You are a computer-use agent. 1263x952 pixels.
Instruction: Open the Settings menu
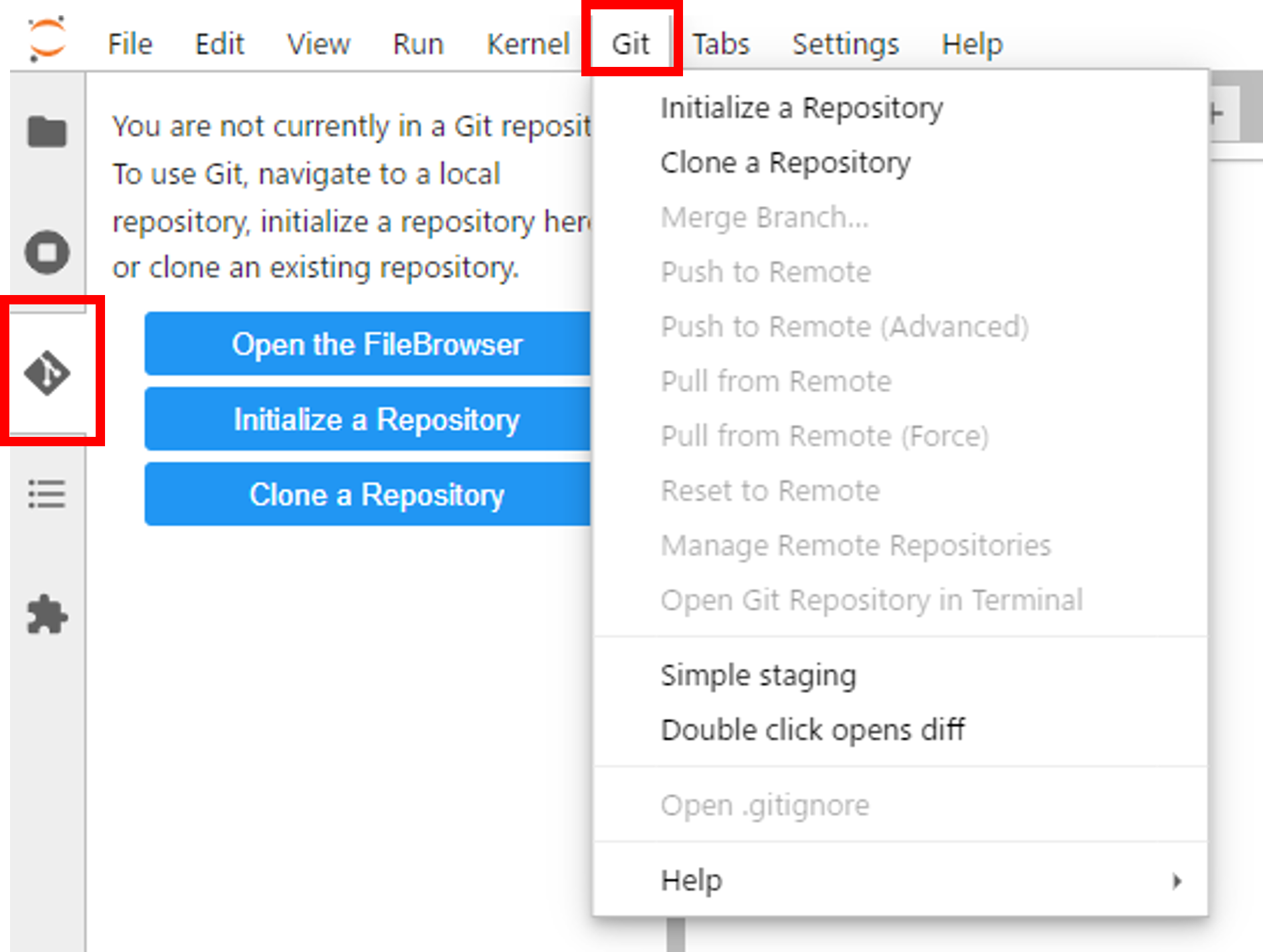pyautogui.click(x=845, y=44)
